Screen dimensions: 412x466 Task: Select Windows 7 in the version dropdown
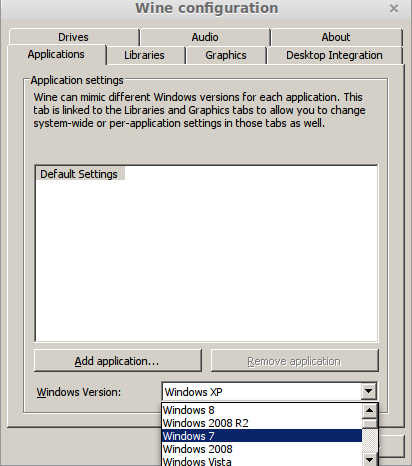(x=262, y=436)
